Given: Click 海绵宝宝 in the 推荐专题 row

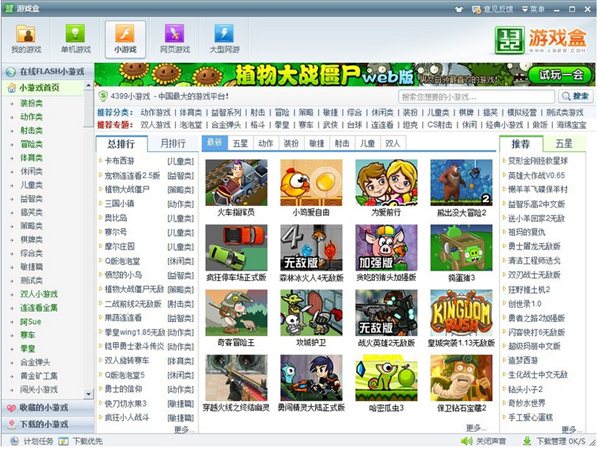Looking at the screenshot, I should pos(571,125).
